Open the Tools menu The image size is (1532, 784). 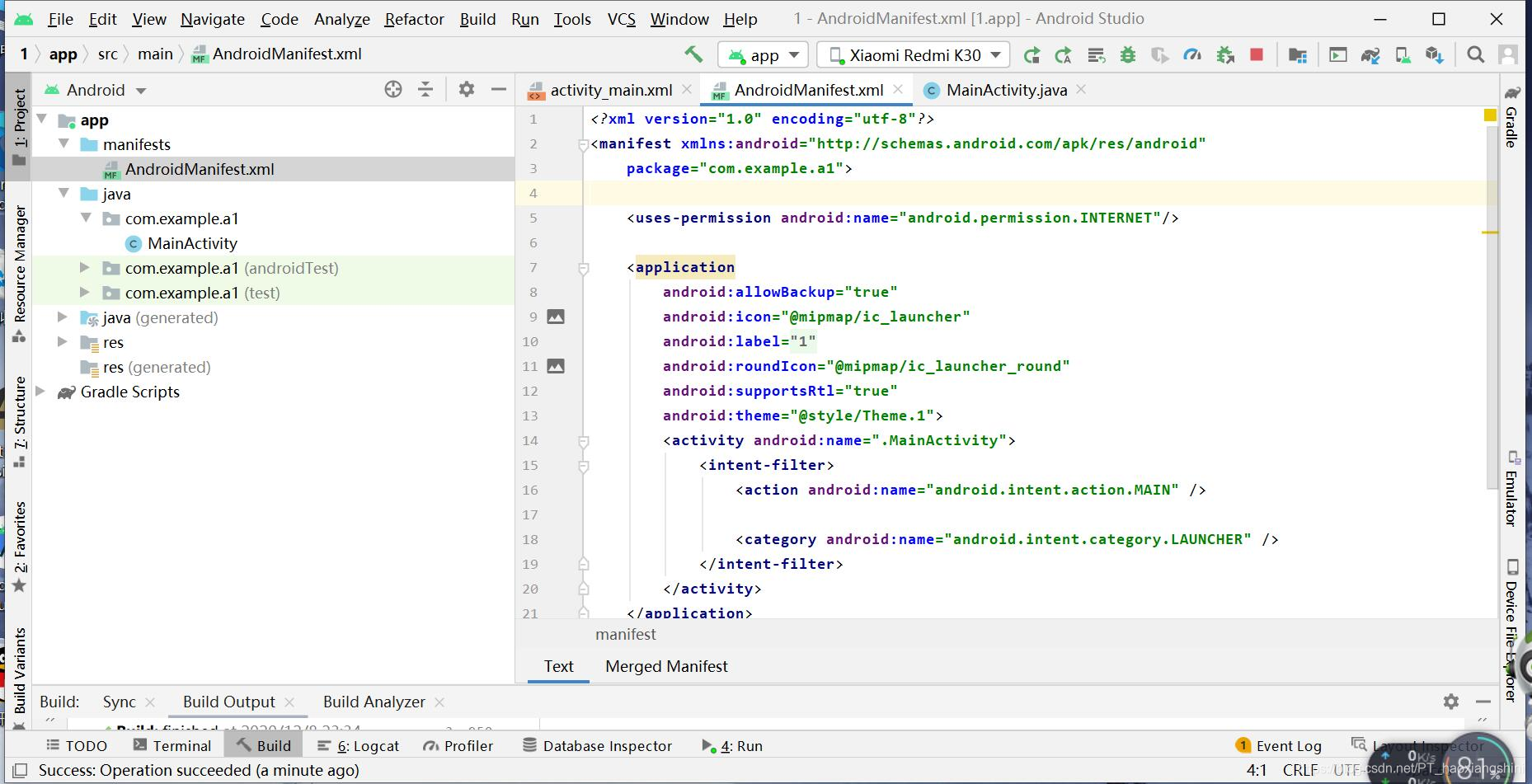[x=572, y=19]
